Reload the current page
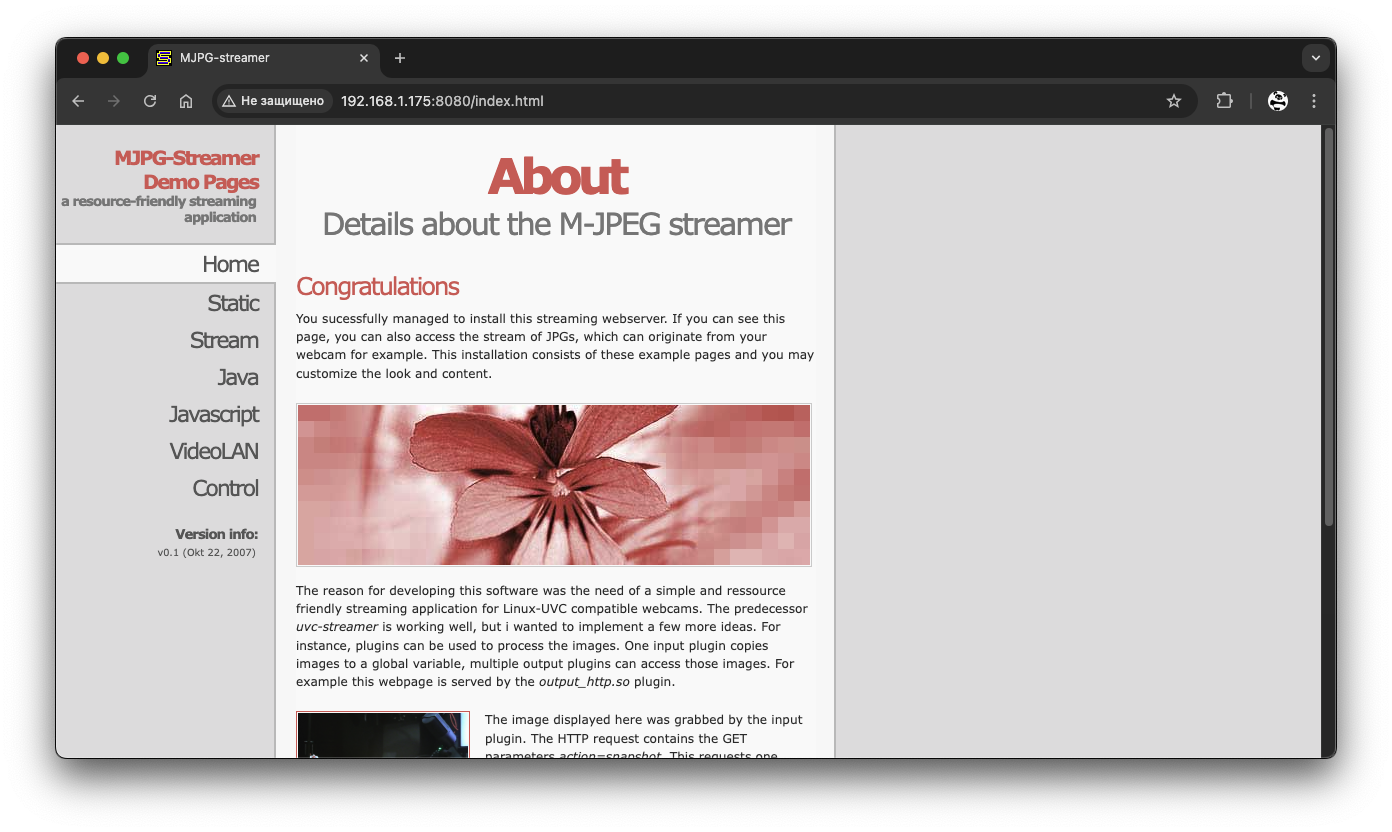This screenshot has width=1392, height=832. [150, 101]
